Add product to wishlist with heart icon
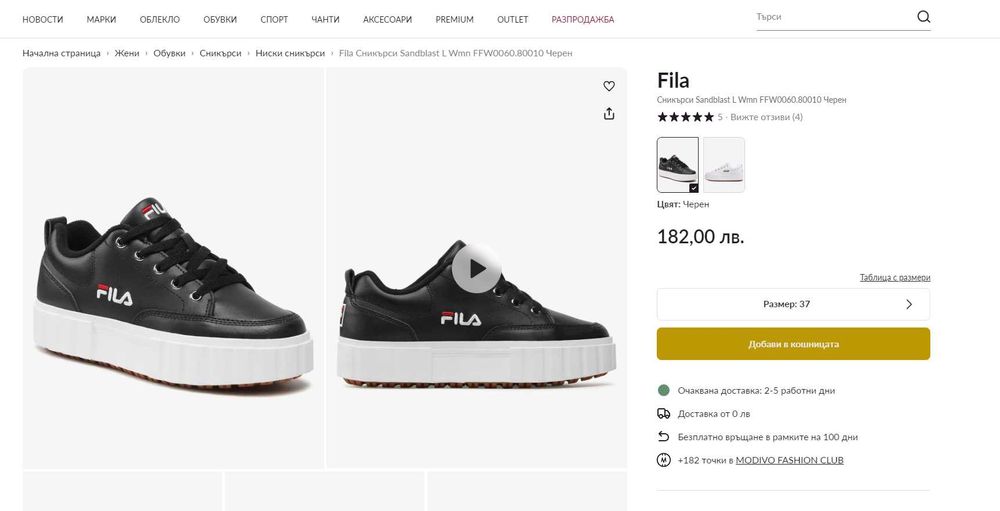The height and width of the screenshot is (511, 1000). (609, 86)
